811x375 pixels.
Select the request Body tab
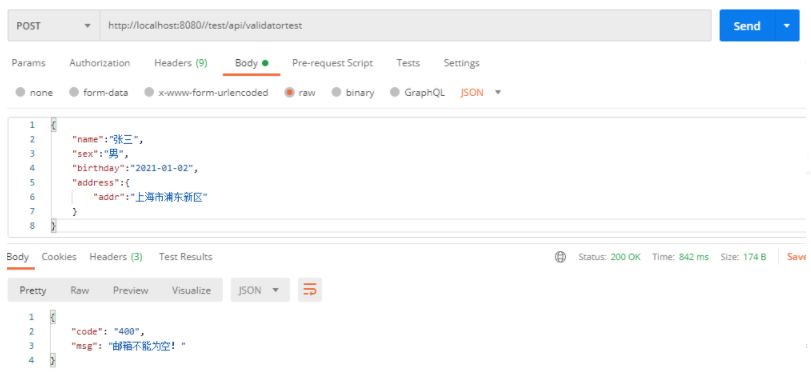tap(251, 63)
